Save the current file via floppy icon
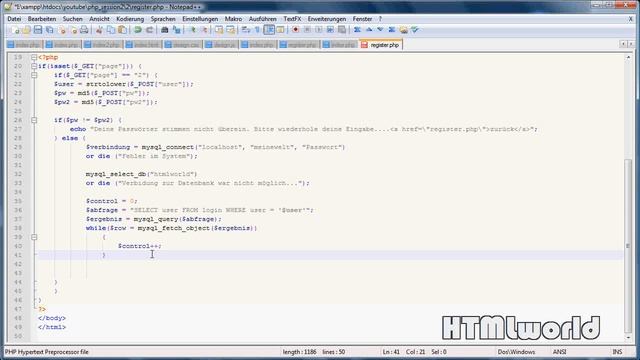640x360 pixels. [x=38, y=30]
